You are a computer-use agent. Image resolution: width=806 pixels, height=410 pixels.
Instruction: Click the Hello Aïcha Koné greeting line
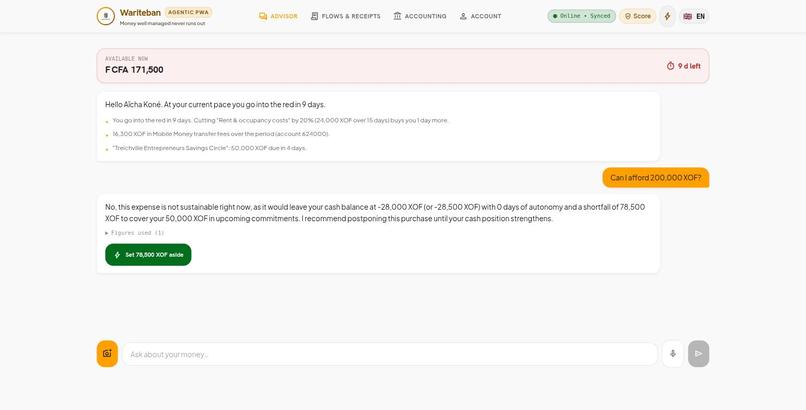[x=215, y=104]
